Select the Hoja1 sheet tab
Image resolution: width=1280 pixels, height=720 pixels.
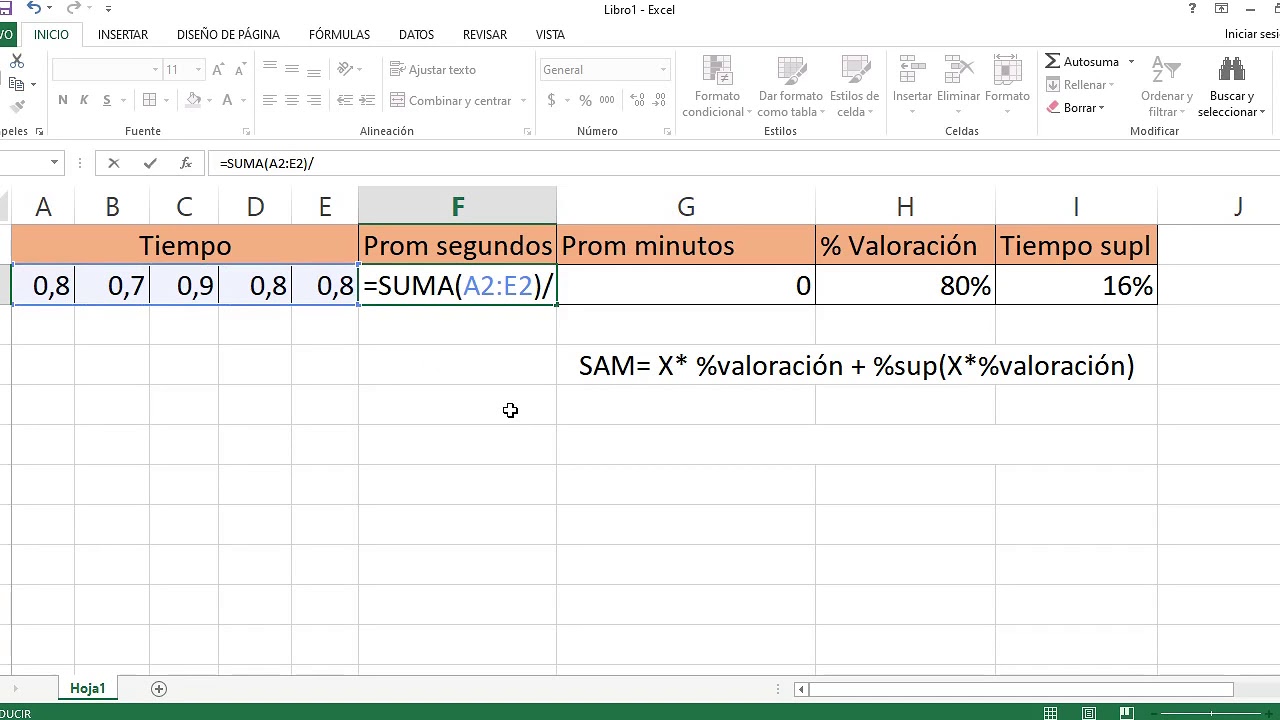coord(87,688)
